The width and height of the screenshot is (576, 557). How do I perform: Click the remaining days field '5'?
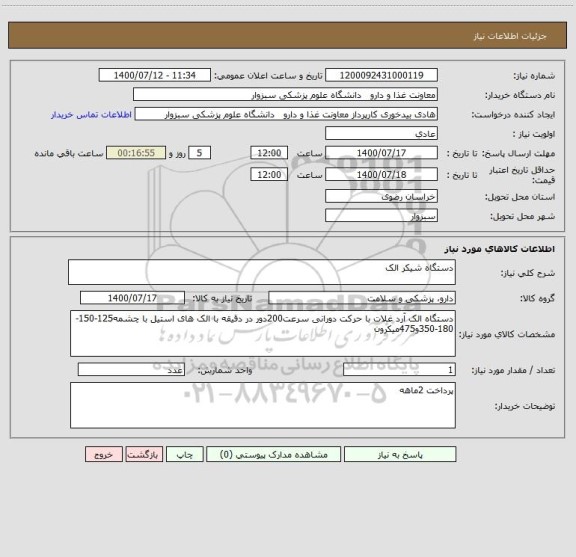click(199, 152)
